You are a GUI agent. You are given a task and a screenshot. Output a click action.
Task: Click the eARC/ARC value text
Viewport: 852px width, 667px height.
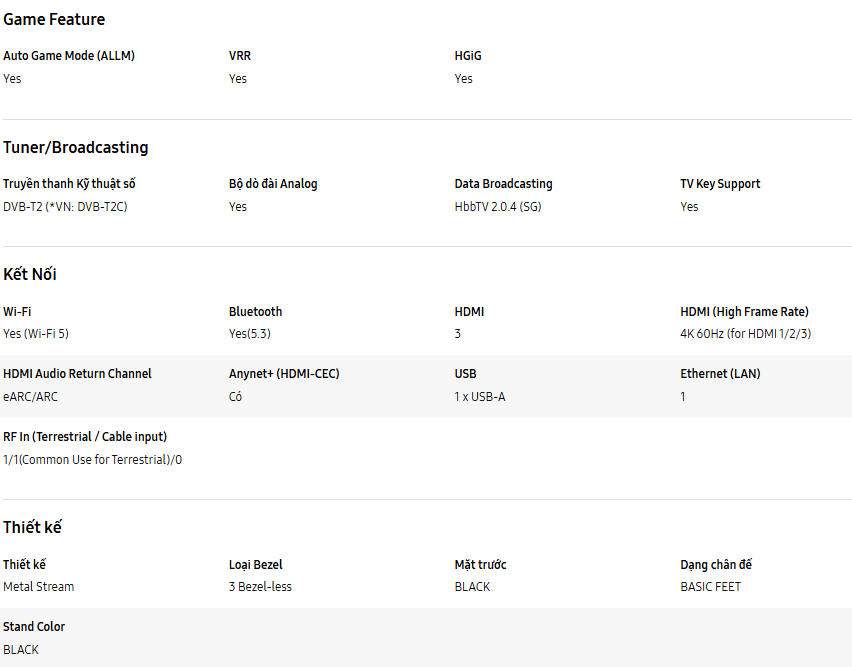30,397
